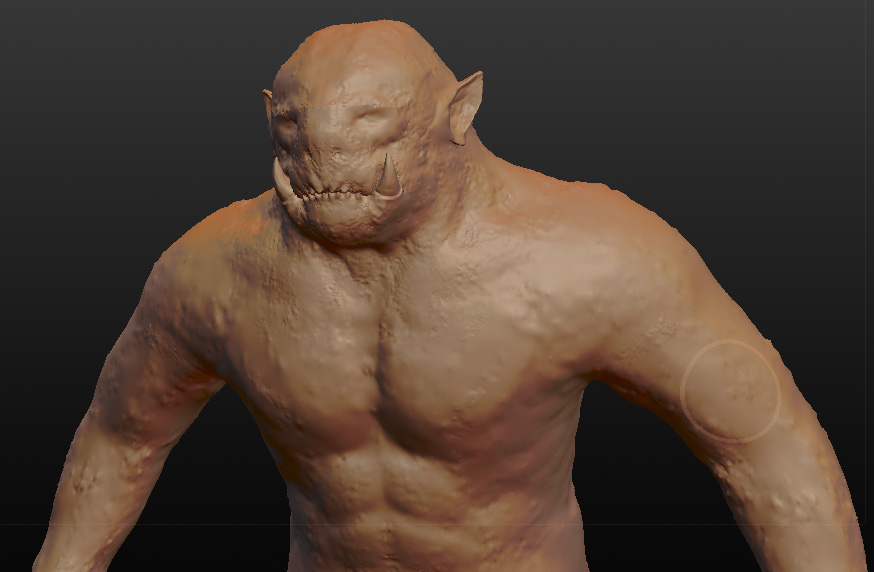874x572 pixels.
Task: Click the creature's sunken eye socket near small ear
Action: [293, 127]
